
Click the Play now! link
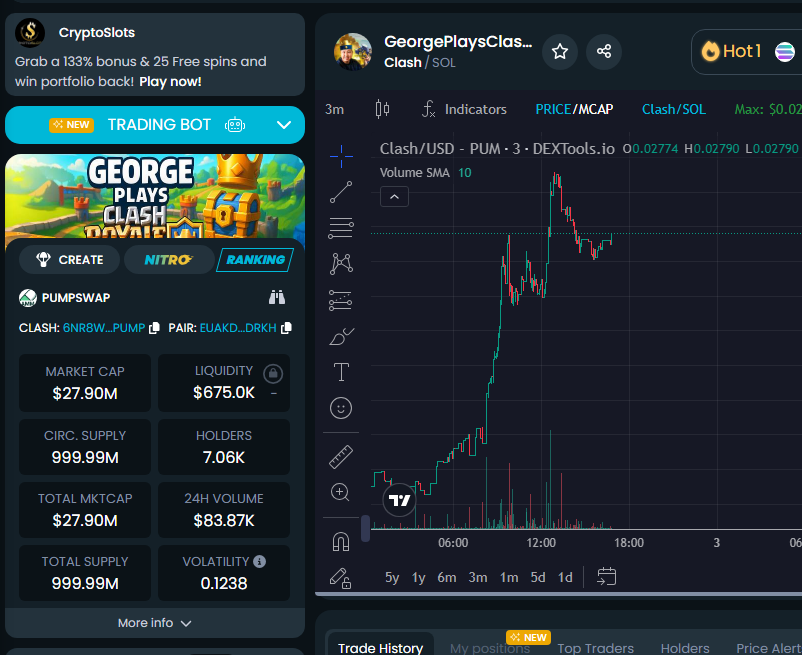point(170,81)
